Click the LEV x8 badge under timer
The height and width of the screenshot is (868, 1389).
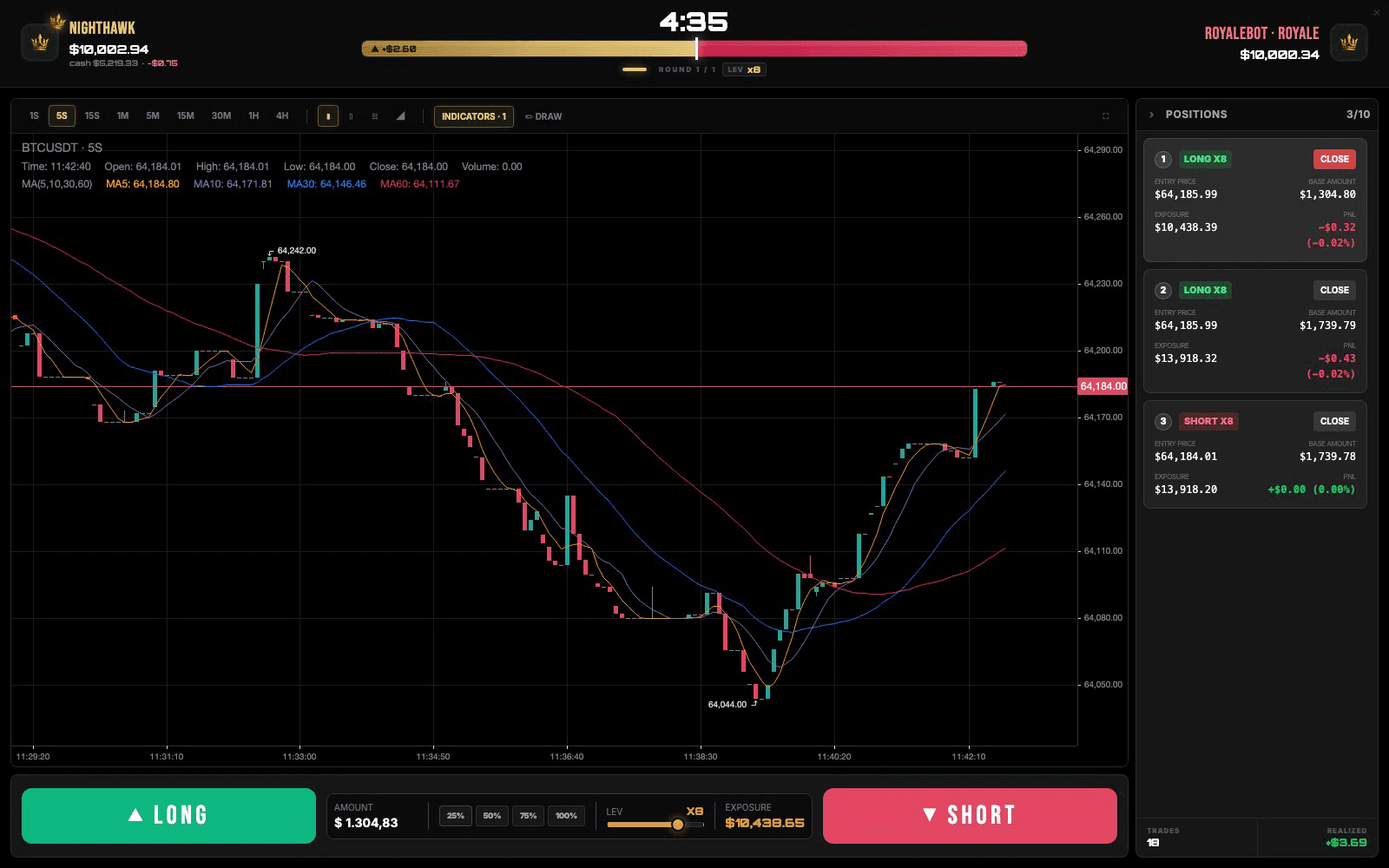pyautogui.click(x=745, y=69)
